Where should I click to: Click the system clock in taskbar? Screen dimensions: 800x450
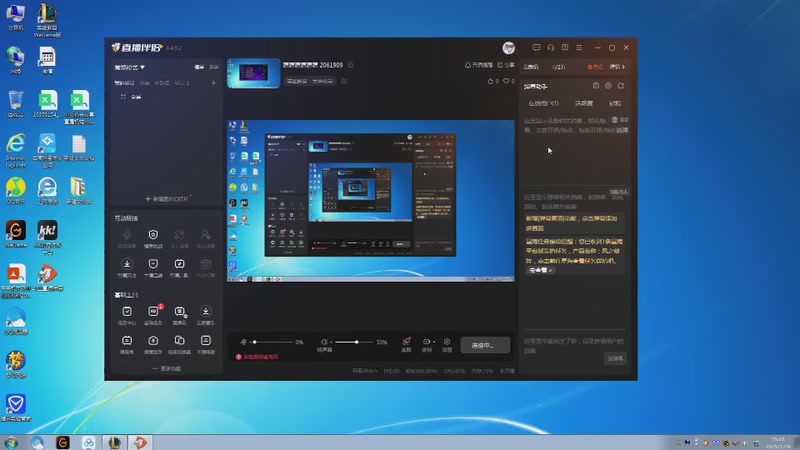pos(778,442)
